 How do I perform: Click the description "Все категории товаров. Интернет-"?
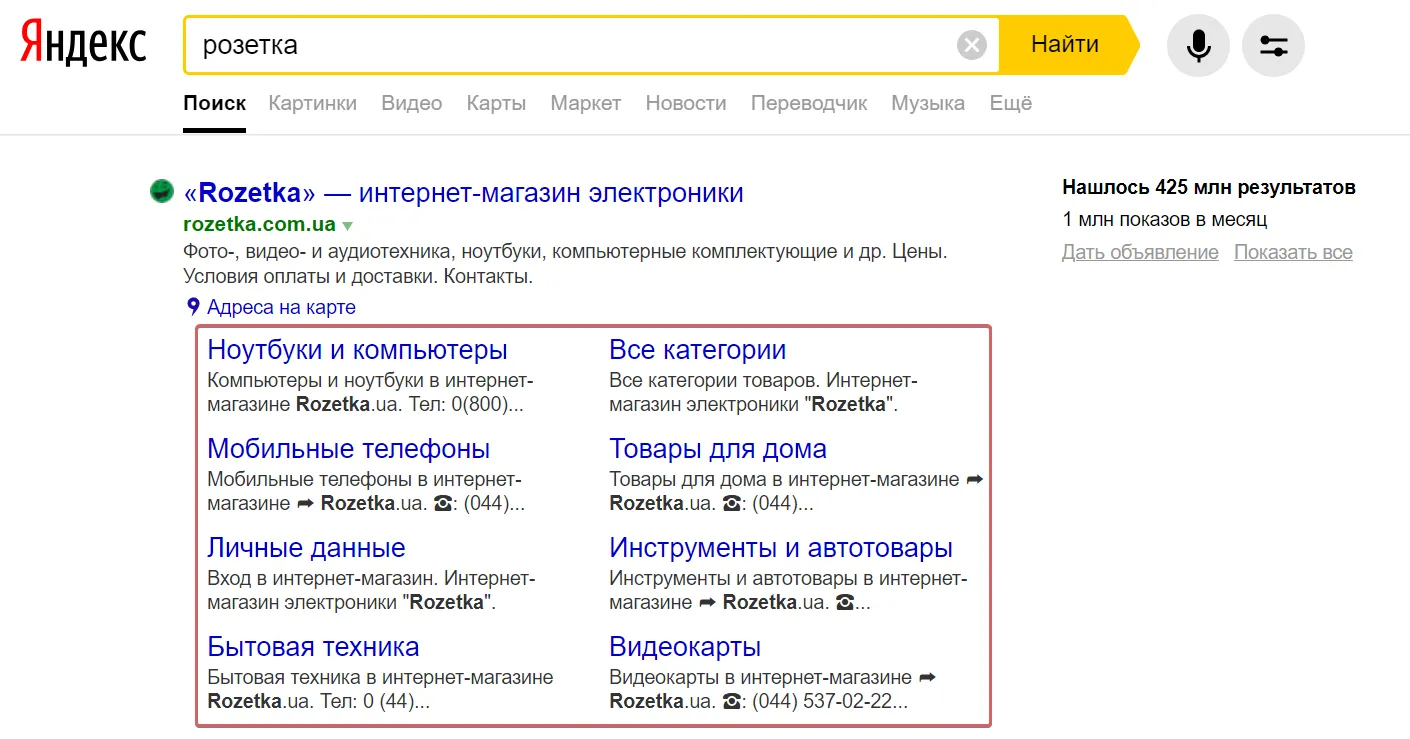(x=763, y=392)
